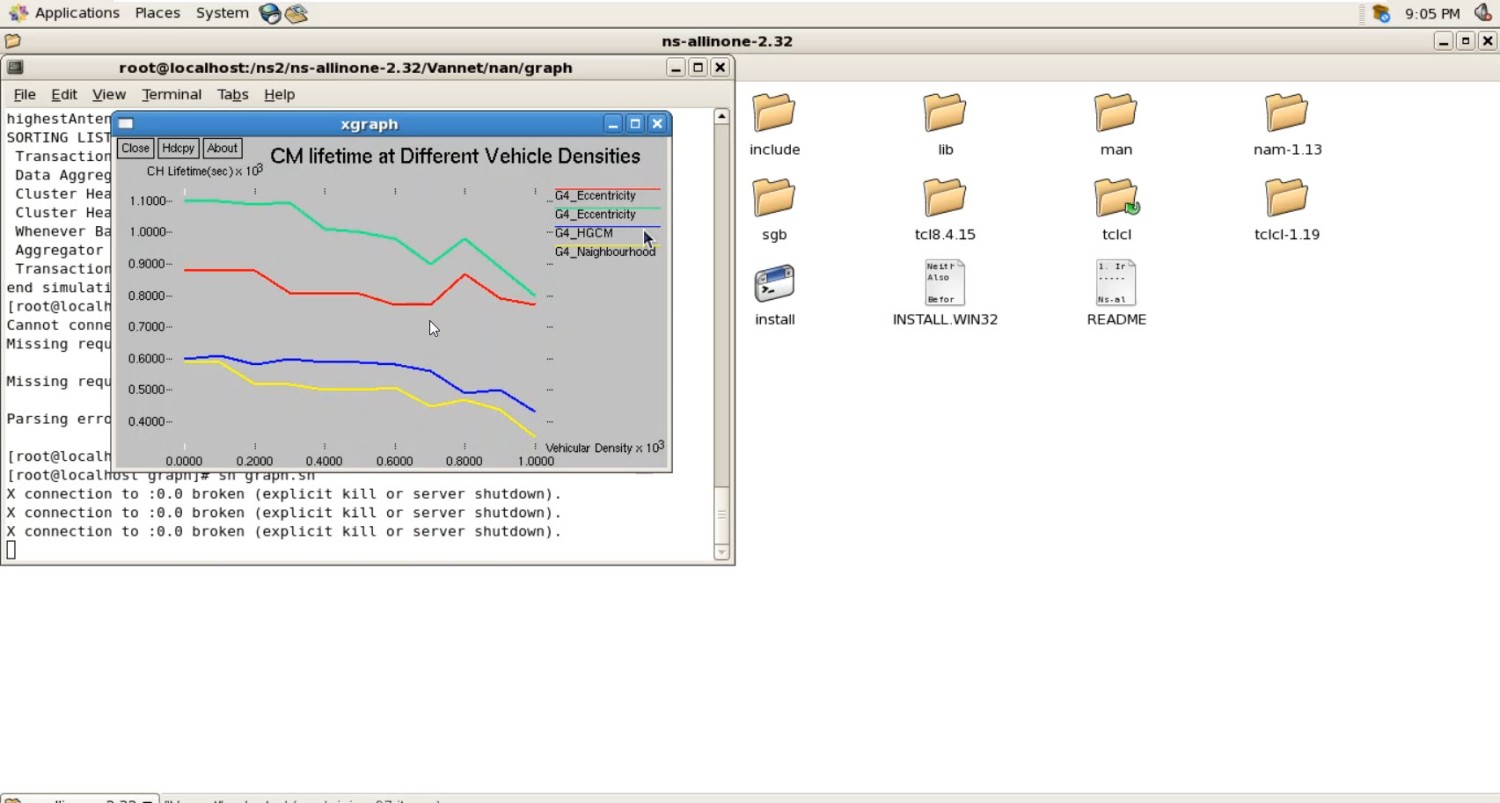Select the install script file icon
The height and width of the screenshot is (803, 1500).
774,284
